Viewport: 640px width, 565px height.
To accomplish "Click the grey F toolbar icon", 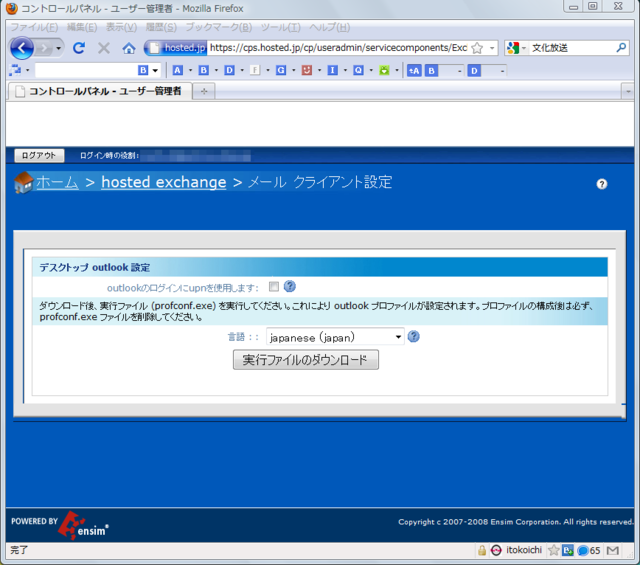I will click(255, 70).
